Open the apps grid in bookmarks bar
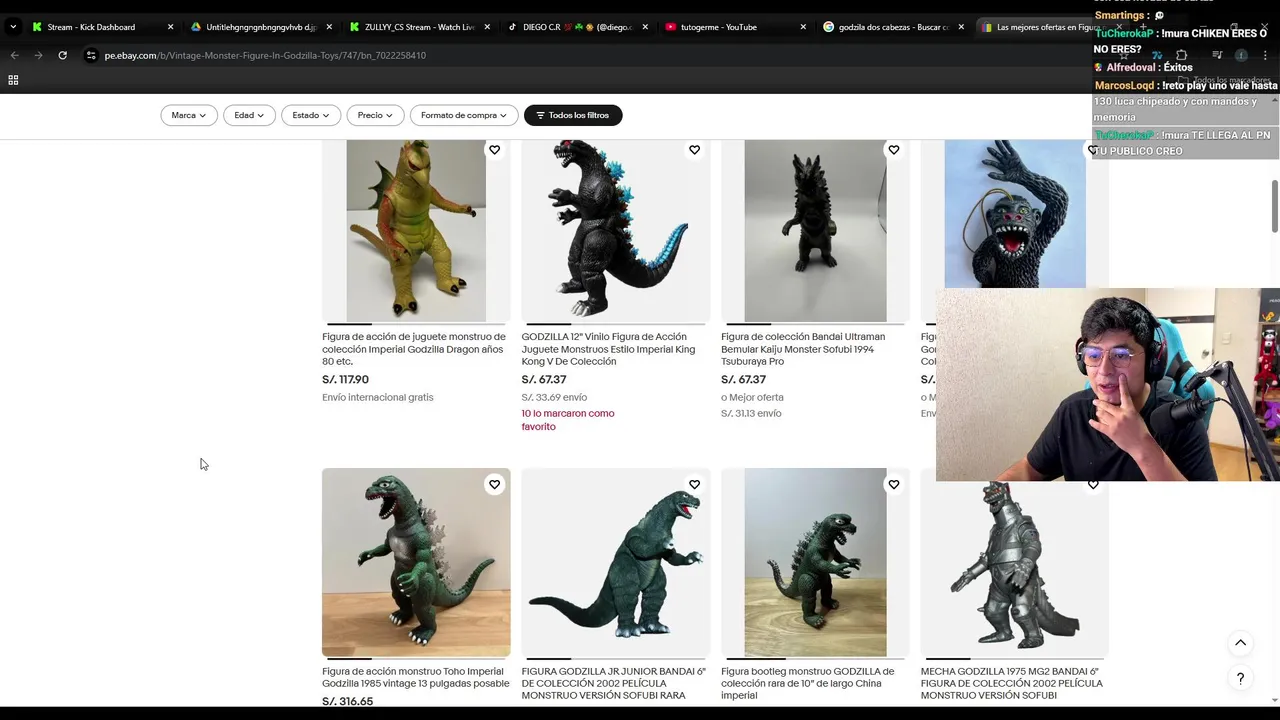Screen dimensions: 1280x720 (13, 80)
